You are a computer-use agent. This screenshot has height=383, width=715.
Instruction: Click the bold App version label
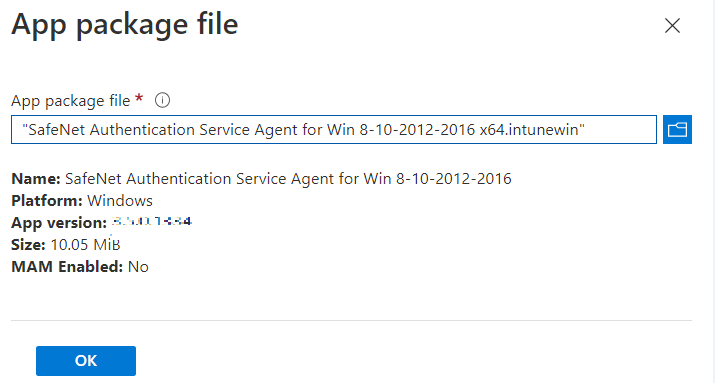59,223
